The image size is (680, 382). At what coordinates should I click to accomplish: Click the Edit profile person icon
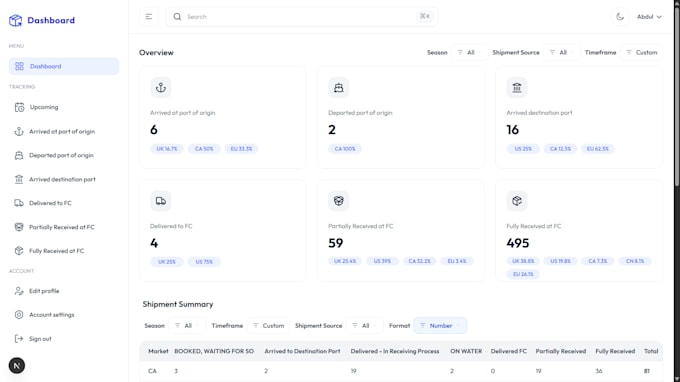click(x=19, y=291)
